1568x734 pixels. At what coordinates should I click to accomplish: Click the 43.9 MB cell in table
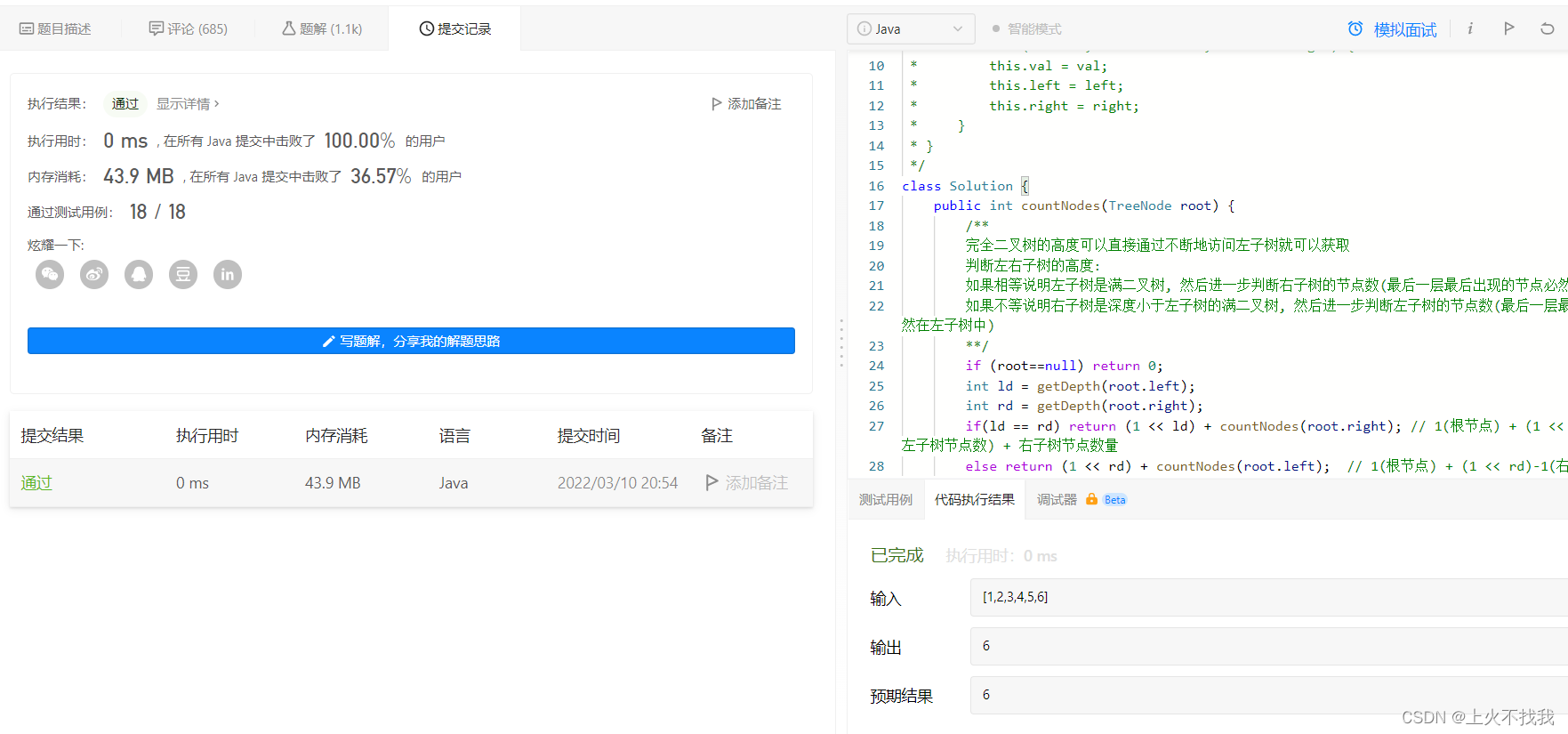(333, 482)
